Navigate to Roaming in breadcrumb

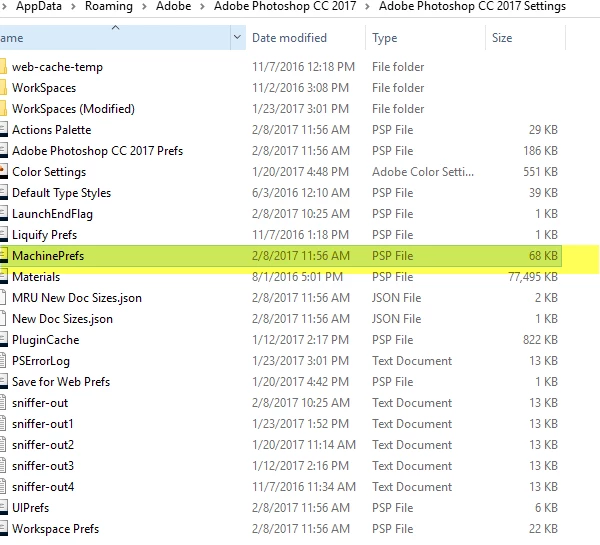(109, 6)
